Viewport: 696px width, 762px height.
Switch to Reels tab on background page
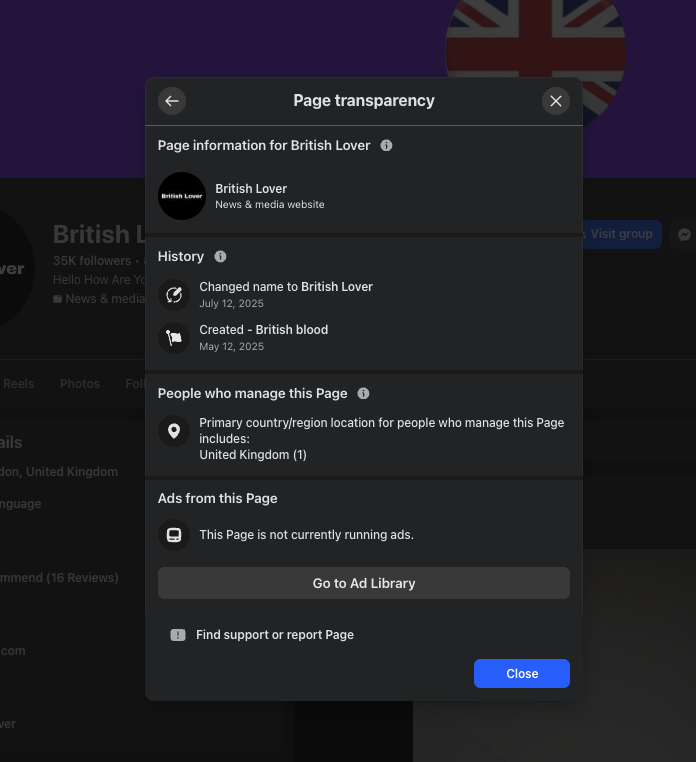(x=18, y=384)
